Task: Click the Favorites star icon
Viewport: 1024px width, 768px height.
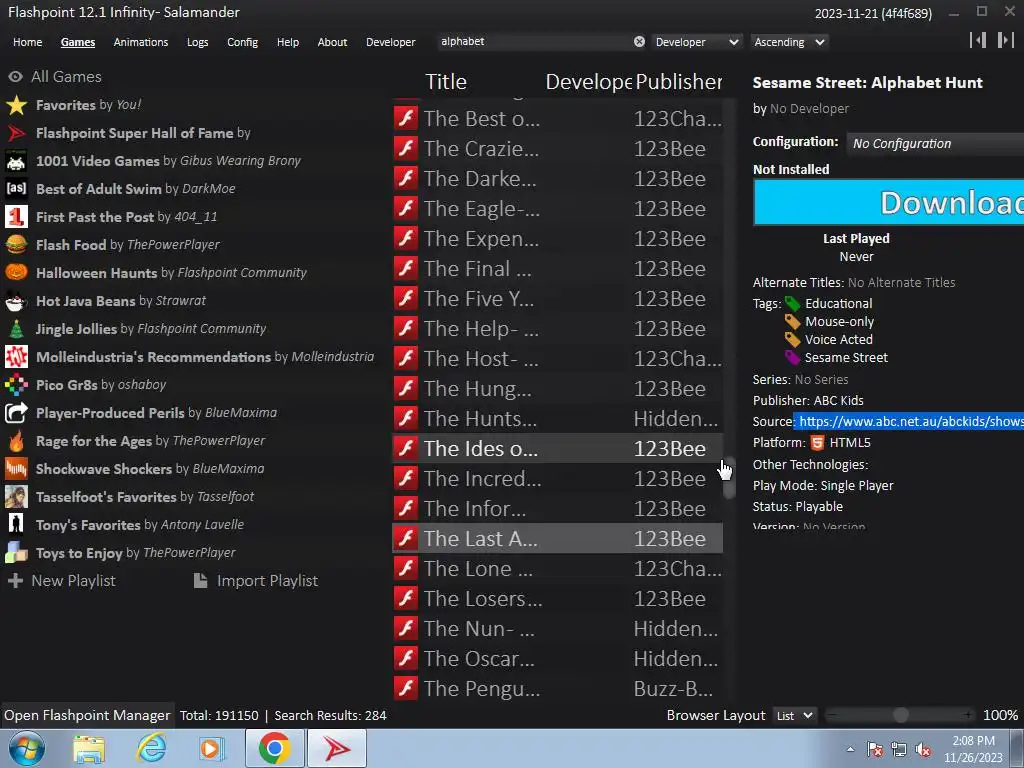Action: (x=16, y=105)
